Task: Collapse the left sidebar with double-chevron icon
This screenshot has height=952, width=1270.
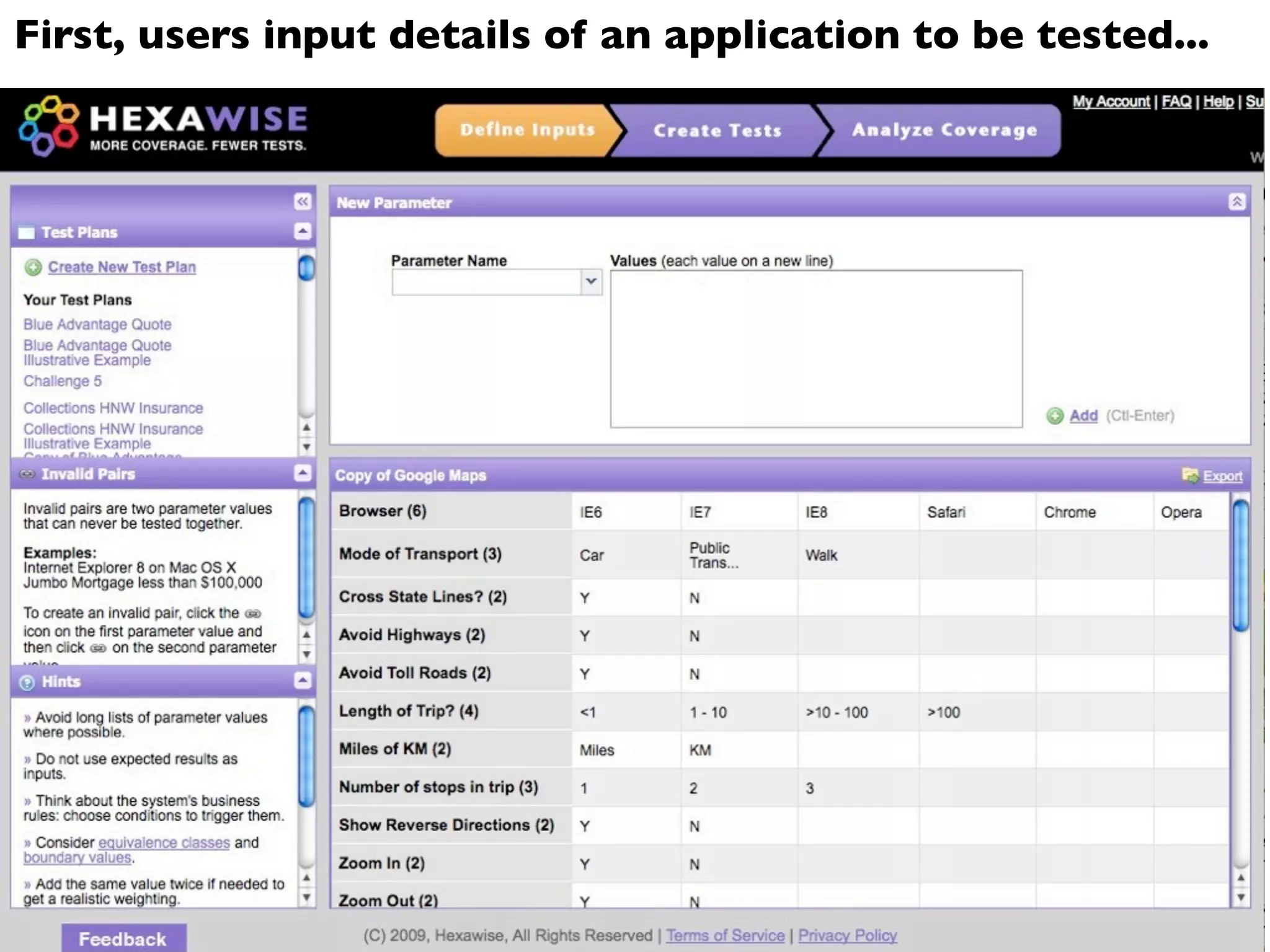Action: click(303, 201)
